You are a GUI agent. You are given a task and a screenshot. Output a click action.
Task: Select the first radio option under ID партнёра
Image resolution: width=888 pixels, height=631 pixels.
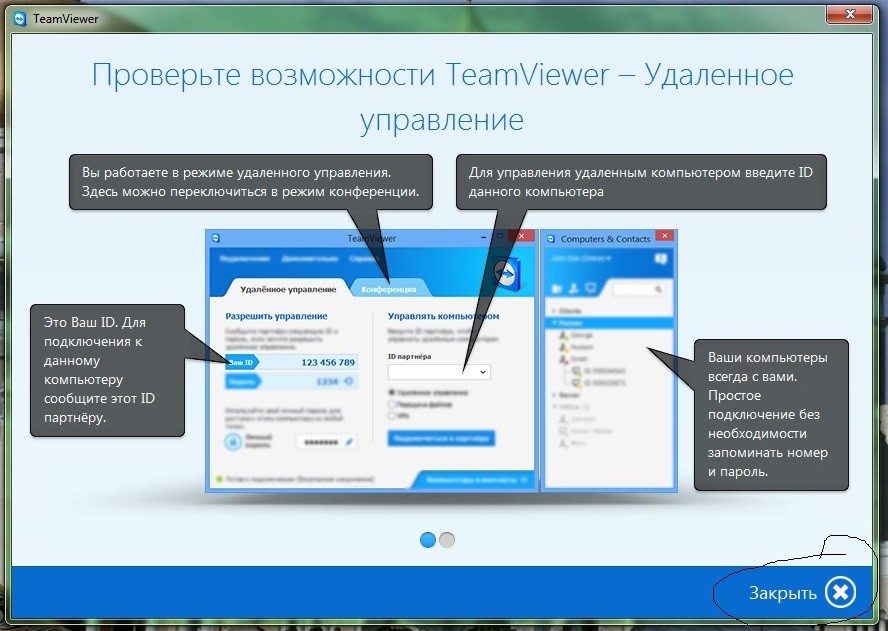click(391, 392)
